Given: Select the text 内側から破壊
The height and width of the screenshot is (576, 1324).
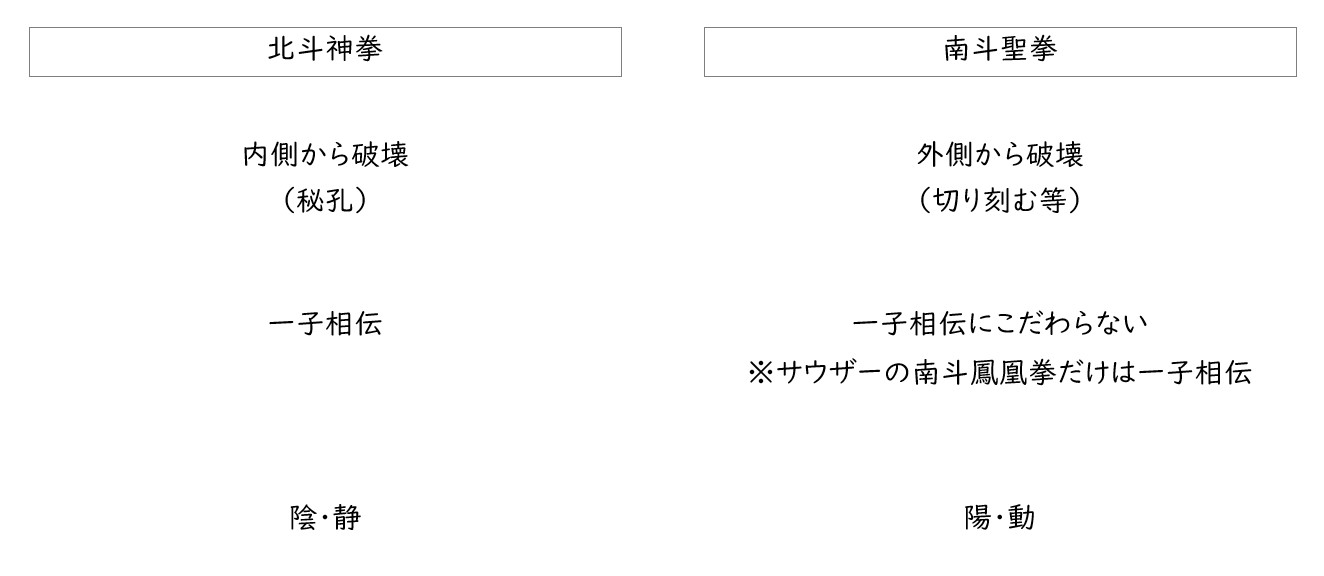Looking at the screenshot, I should [x=326, y=155].
